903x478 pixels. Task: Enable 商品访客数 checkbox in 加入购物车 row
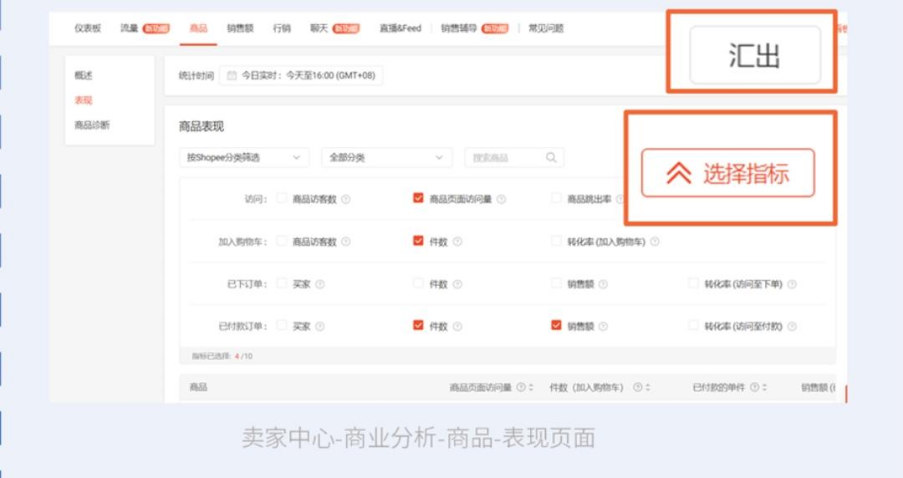tap(282, 241)
